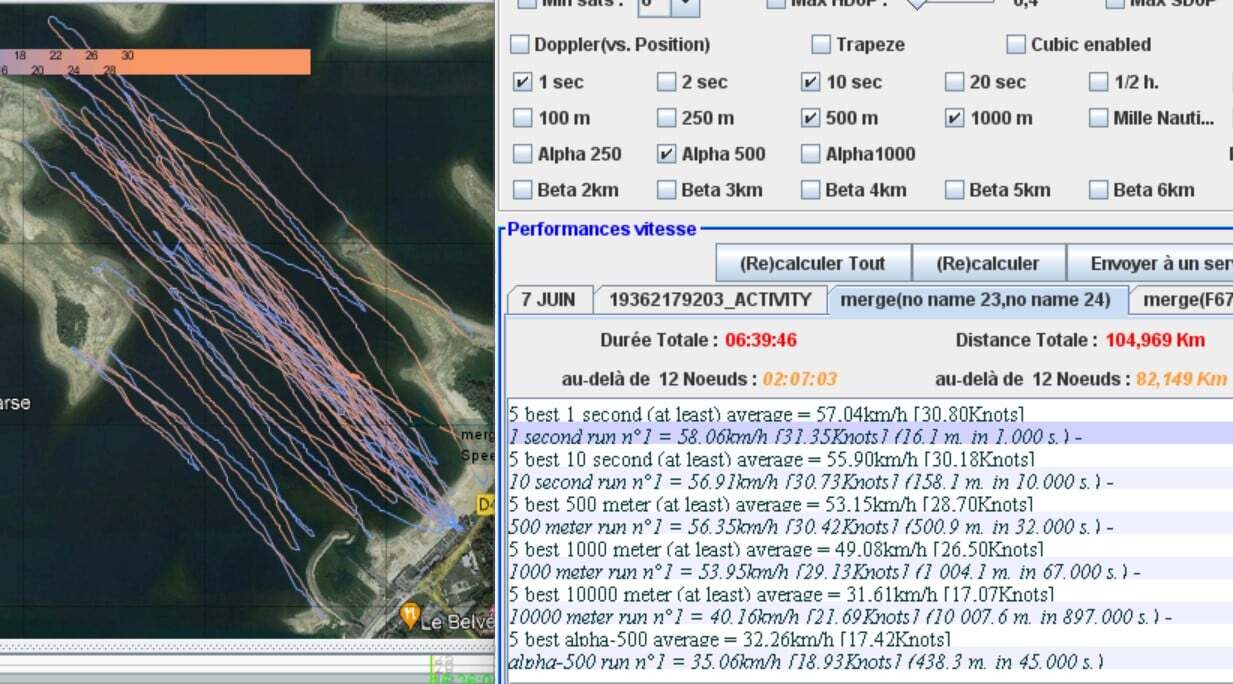1233x684 pixels.
Task: Check the Alpha 250 checkbox
Action: click(522, 154)
